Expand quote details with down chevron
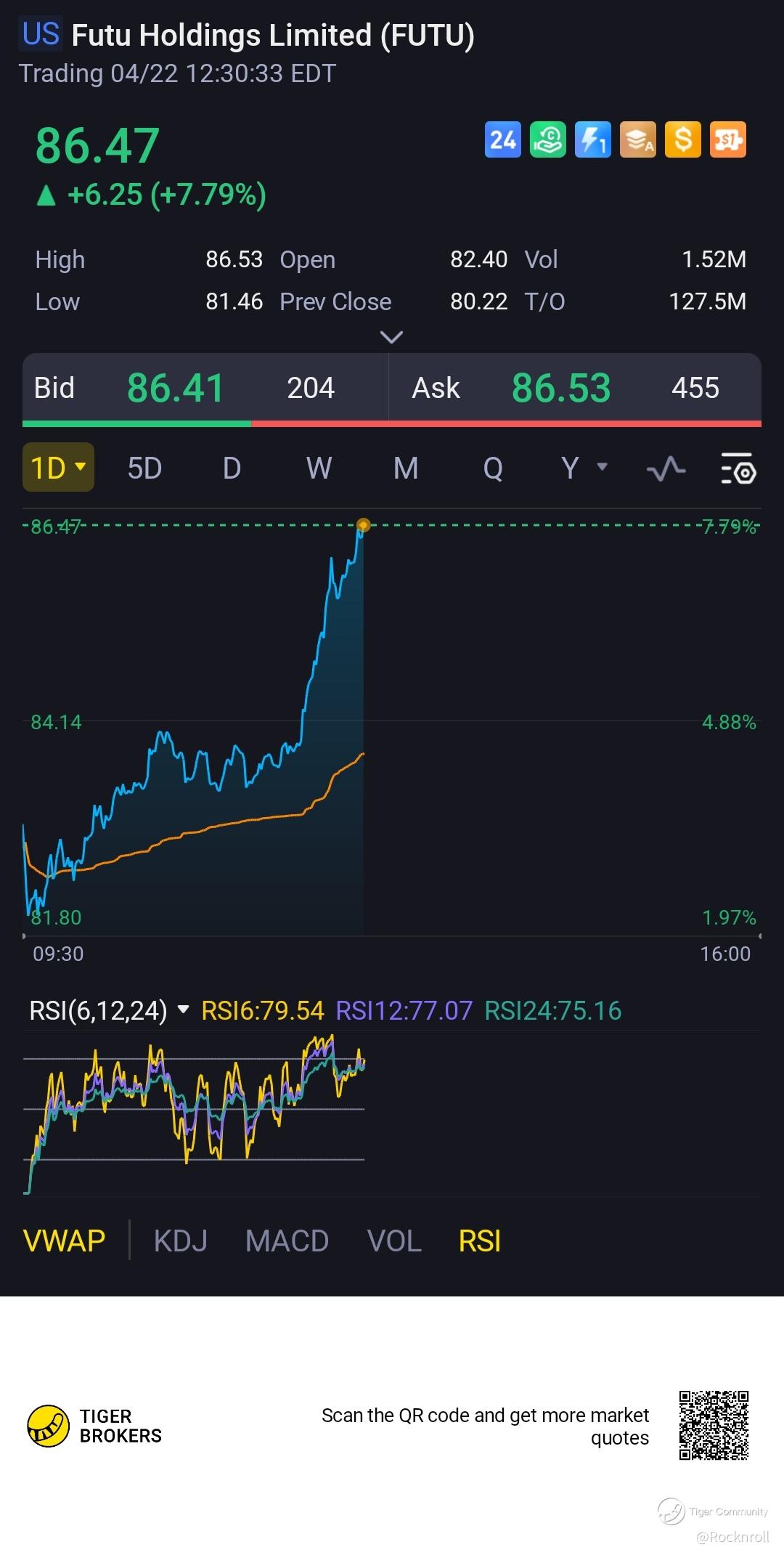 tap(391, 337)
